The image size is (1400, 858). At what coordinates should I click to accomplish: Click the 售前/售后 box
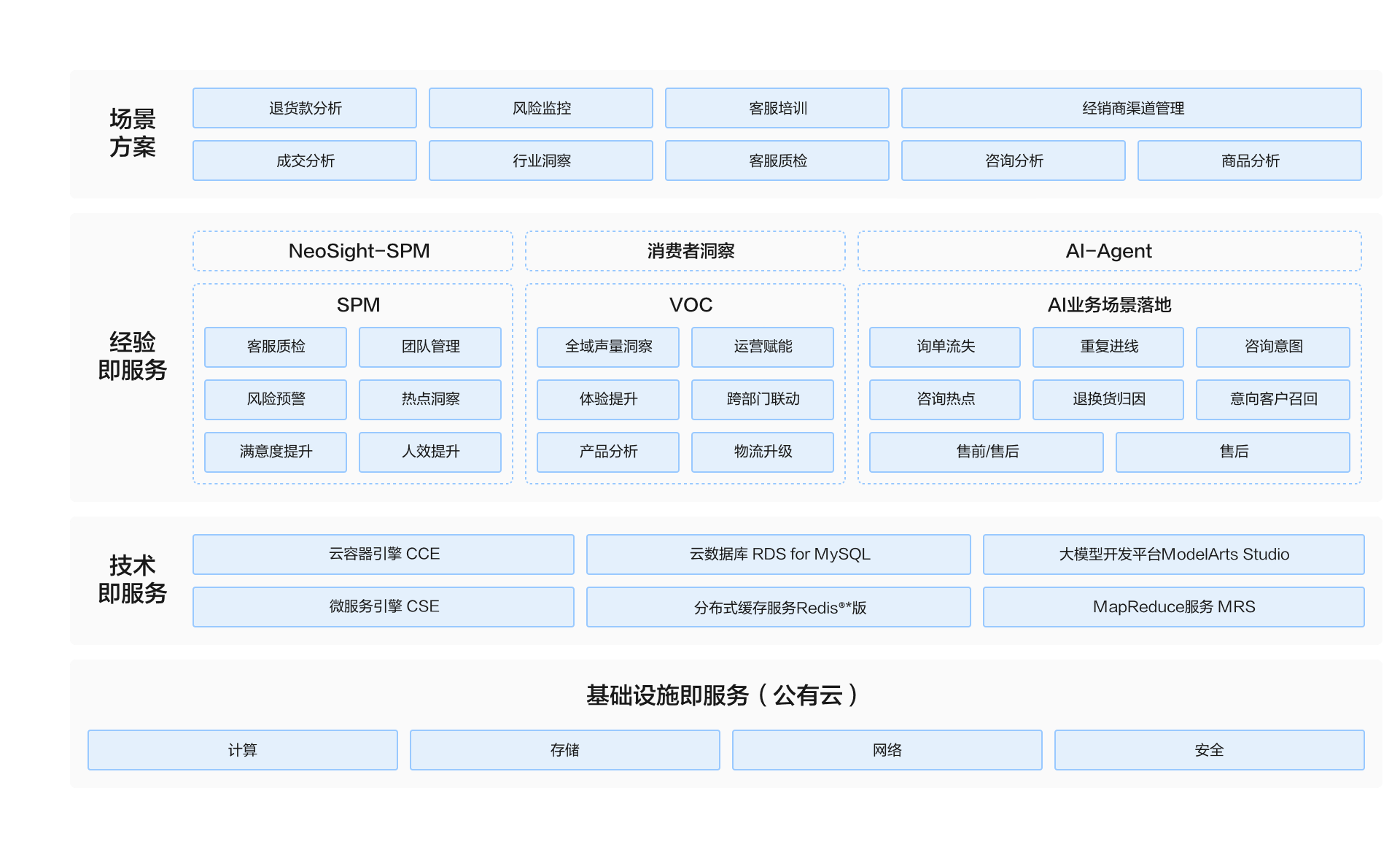click(987, 452)
